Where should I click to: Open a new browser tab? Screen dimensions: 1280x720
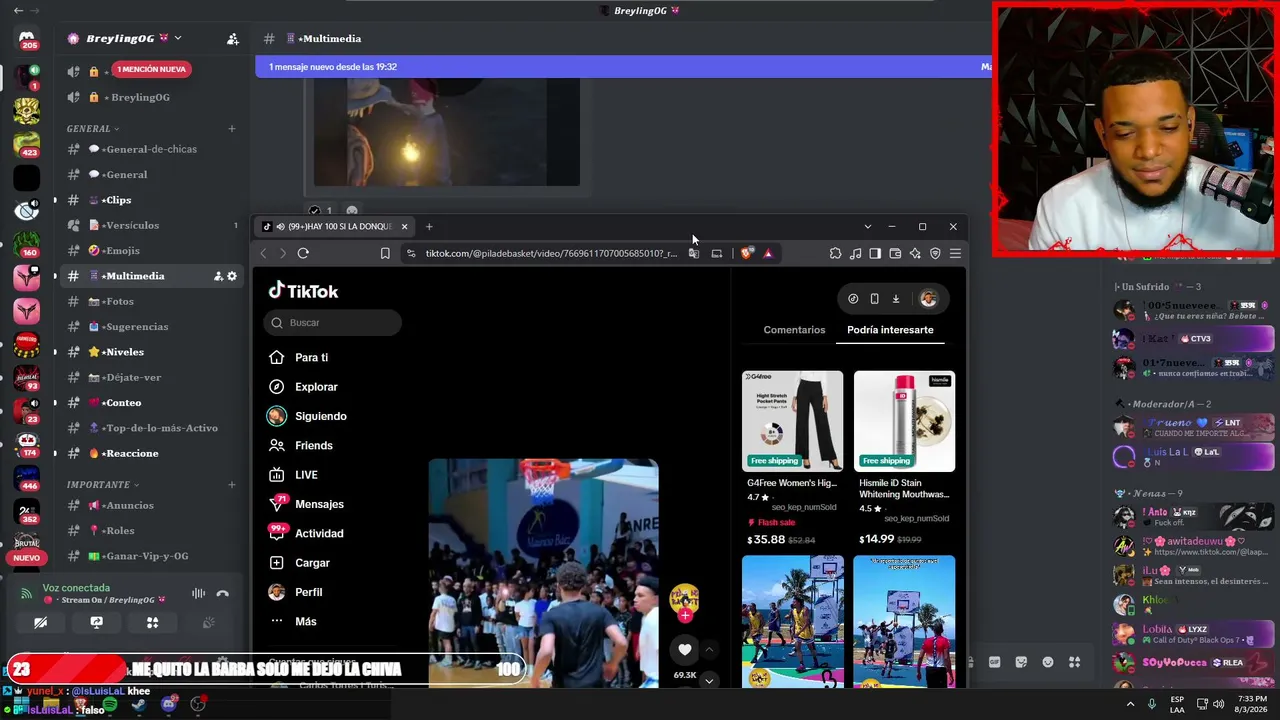tap(429, 227)
